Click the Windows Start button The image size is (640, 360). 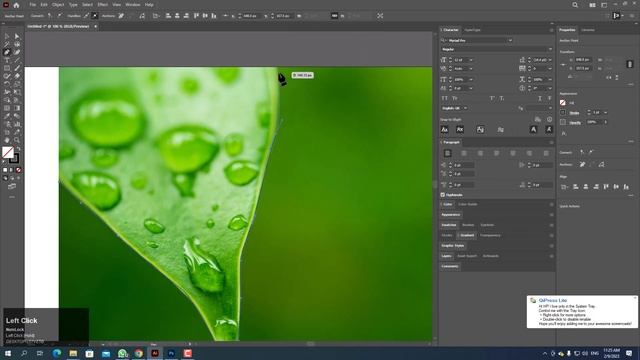click(8, 353)
